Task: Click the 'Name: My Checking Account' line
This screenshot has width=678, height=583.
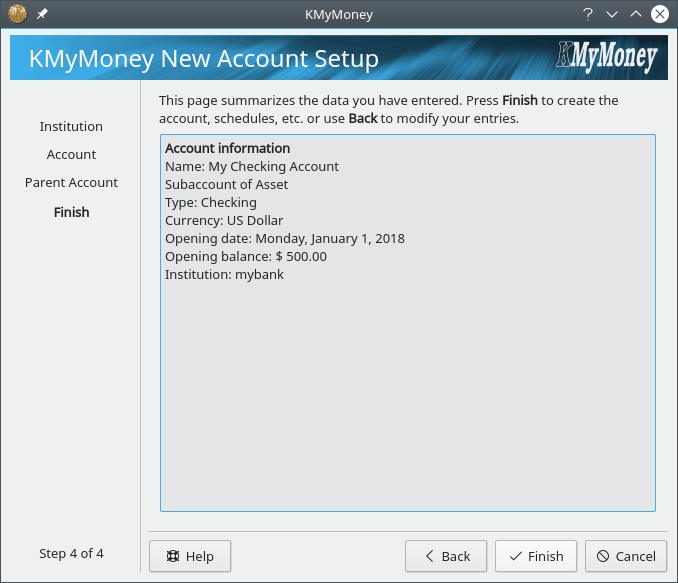Action: coord(252,167)
